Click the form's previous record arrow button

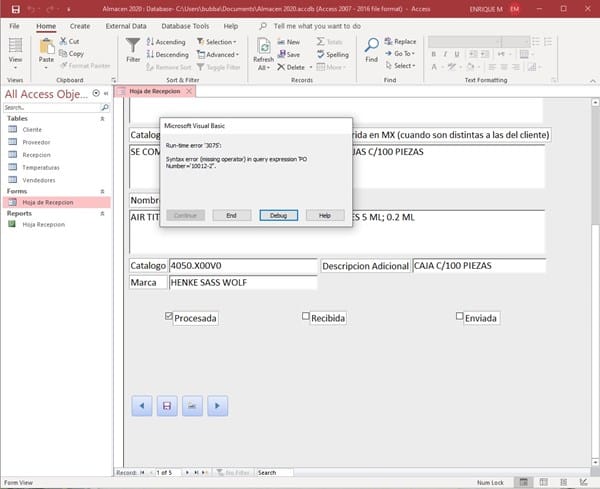[142, 406]
